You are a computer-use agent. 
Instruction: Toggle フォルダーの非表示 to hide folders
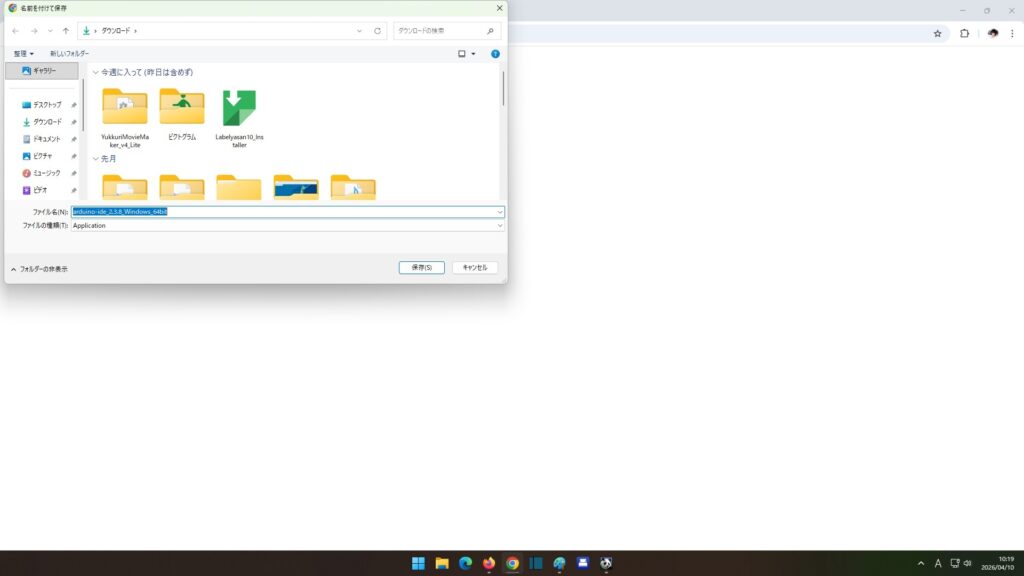tap(39, 269)
